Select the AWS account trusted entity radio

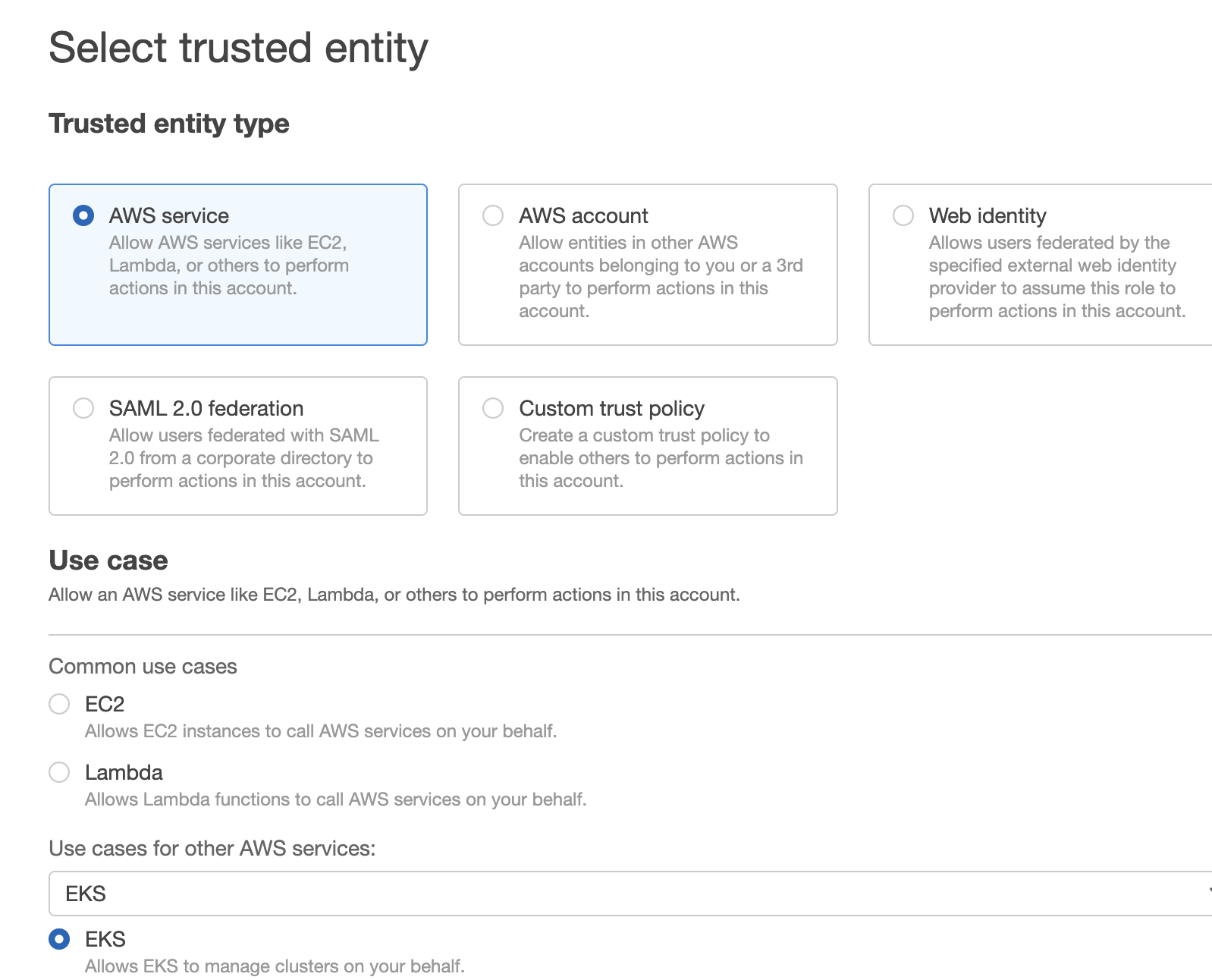pos(494,216)
